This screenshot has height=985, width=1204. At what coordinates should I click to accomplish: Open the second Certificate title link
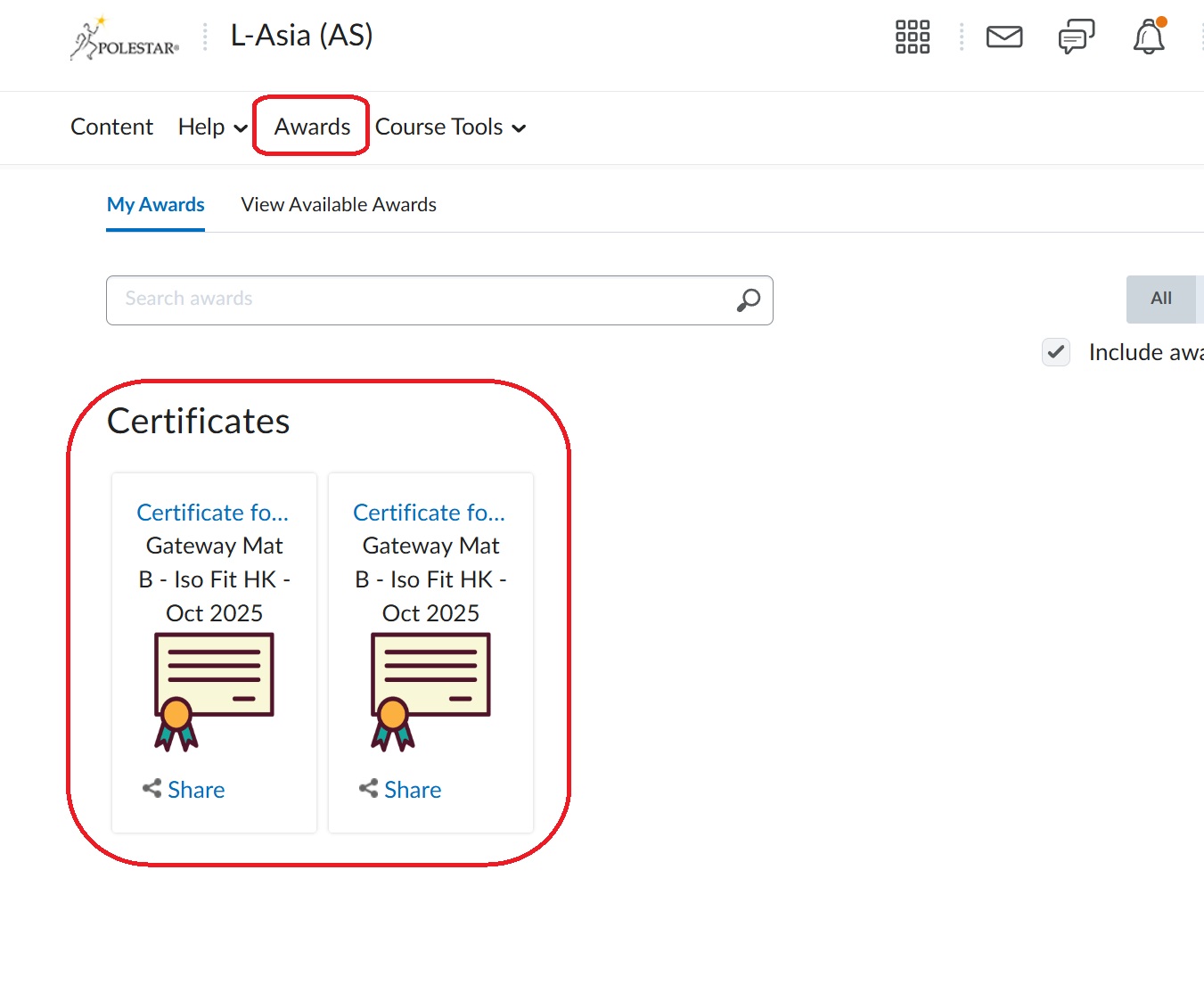(430, 513)
